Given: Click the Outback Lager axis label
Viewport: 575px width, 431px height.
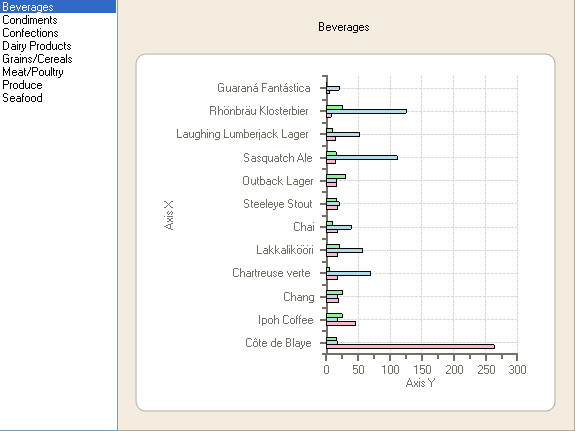Looking at the screenshot, I should click(278, 181).
